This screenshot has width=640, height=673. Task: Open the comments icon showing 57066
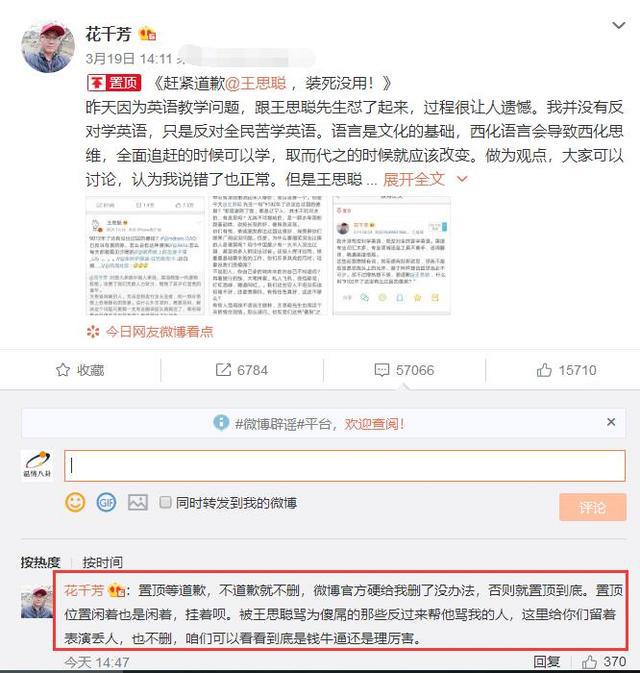(382, 370)
